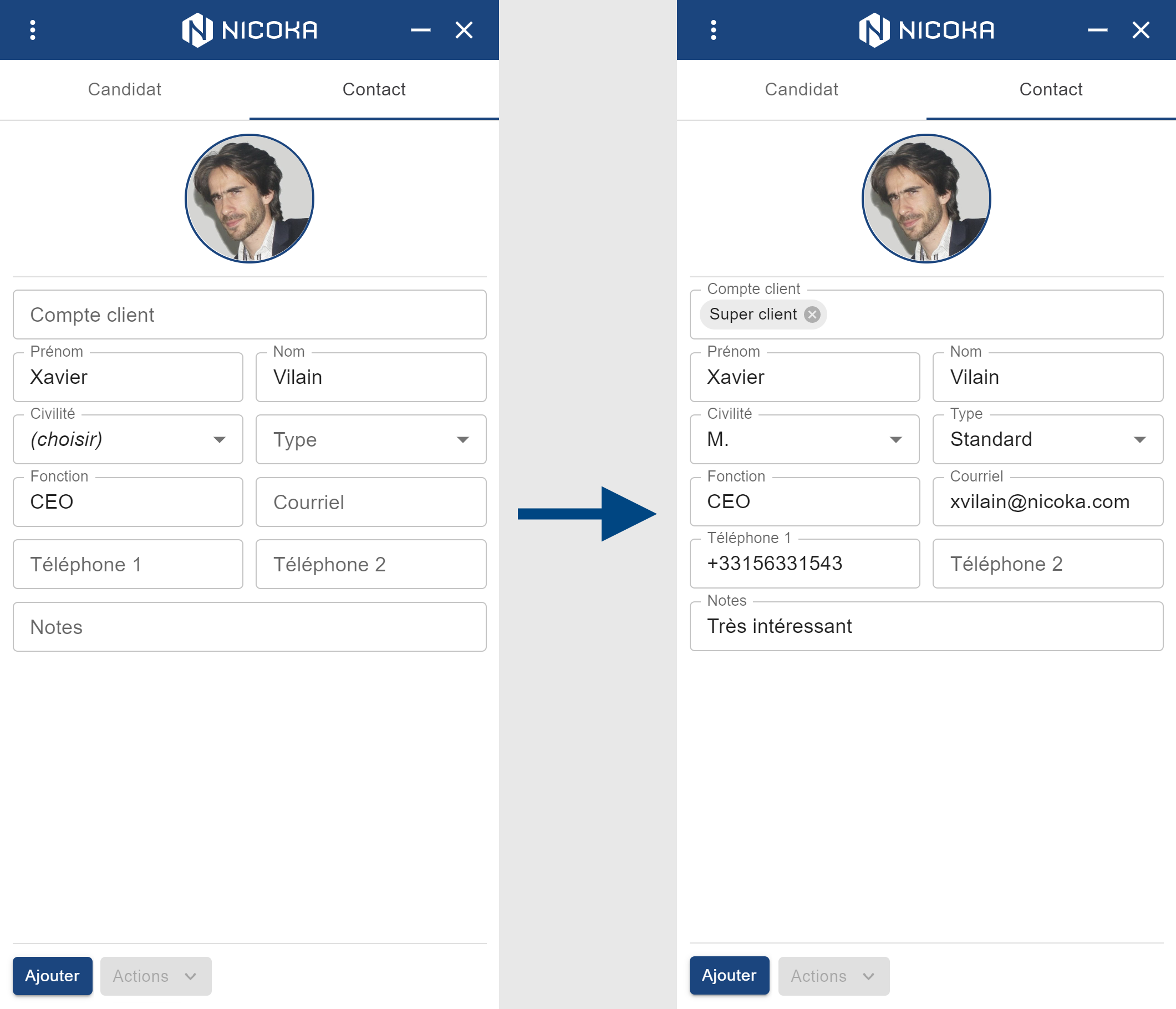Viewport: 1176px width, 1009px height.
Task: Edit Prénom field in right panel
Action: [805, 377]
